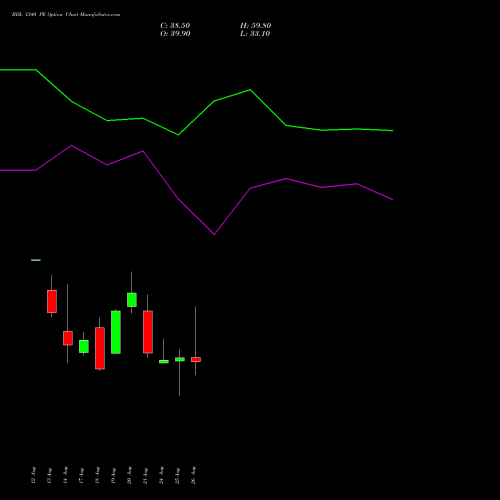Click the red candlestick body for 26 Aug
The image size is (500, 500).
point(196,359)
